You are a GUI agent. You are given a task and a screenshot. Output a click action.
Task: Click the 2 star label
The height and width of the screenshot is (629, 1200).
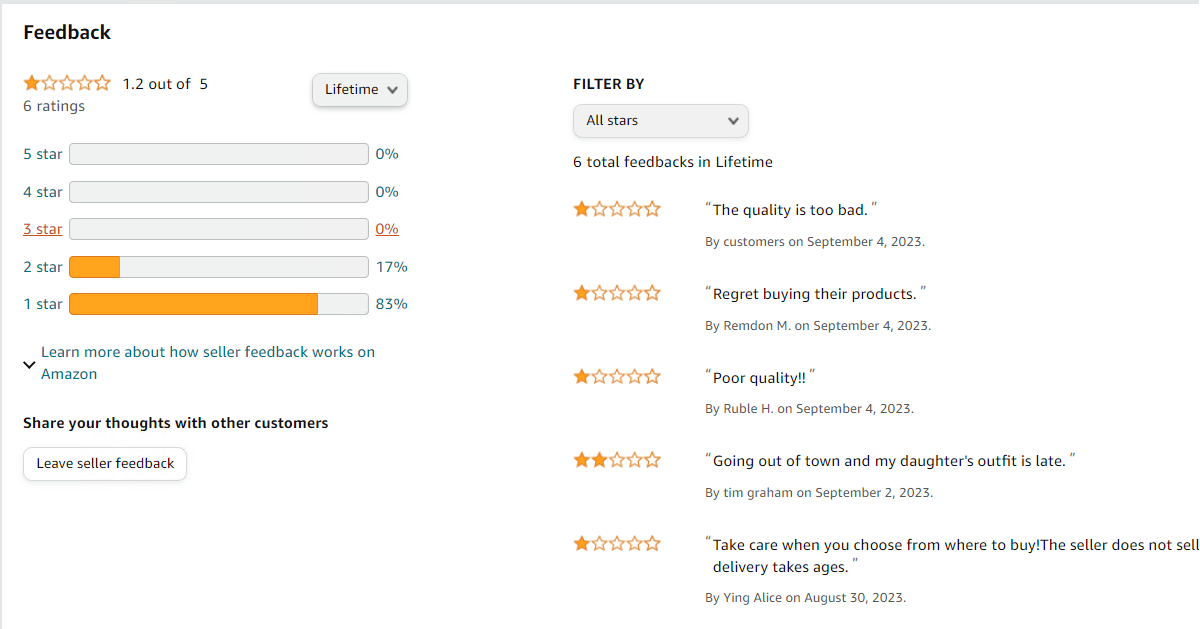click(x=43, y=267)
